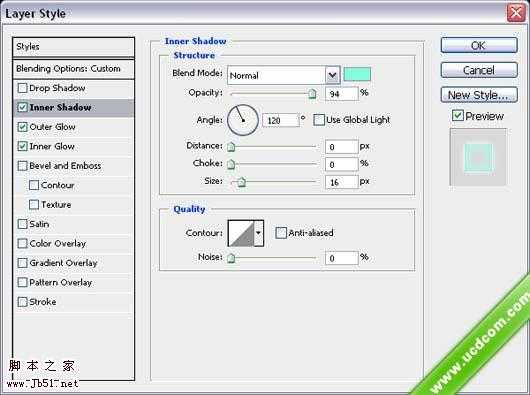The image size is (530, 395).
Task: Click the Distance slider handle
Action: (x=231, y=147)
